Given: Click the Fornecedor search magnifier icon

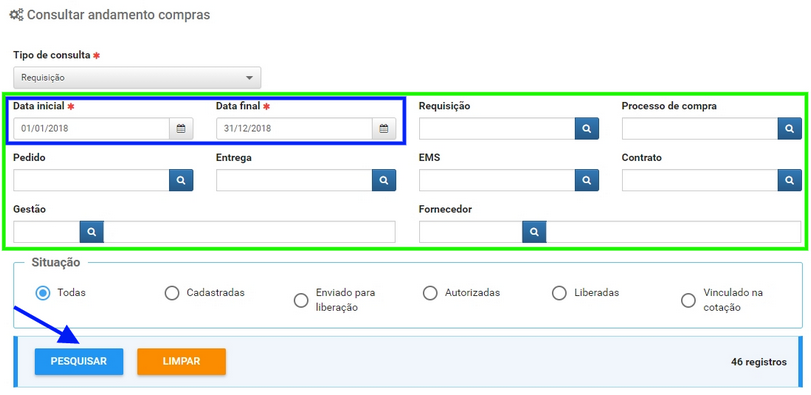Looking at the screenshot, I should pos(534,232).
